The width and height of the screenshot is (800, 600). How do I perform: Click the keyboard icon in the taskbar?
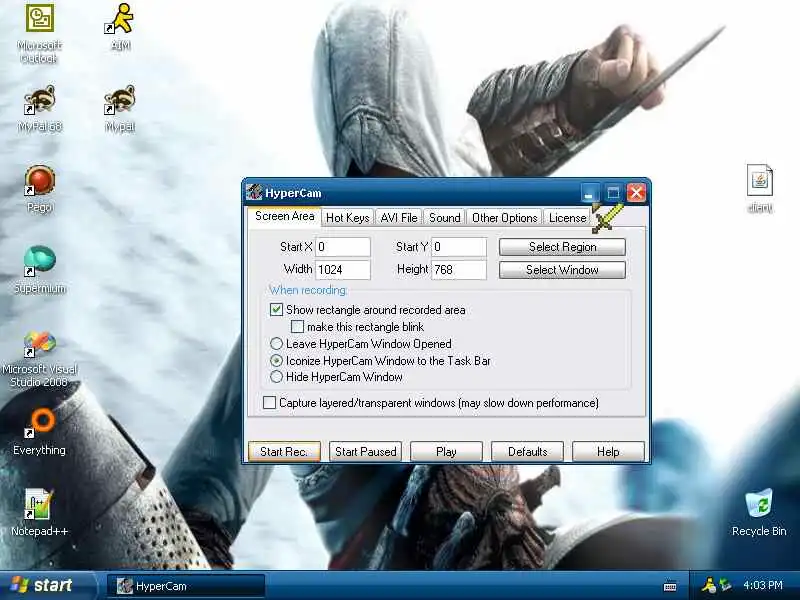click(670, 587)
